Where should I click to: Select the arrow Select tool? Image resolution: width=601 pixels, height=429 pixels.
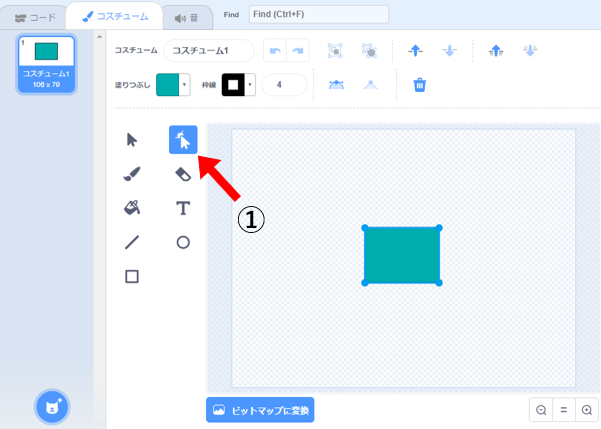132,140
